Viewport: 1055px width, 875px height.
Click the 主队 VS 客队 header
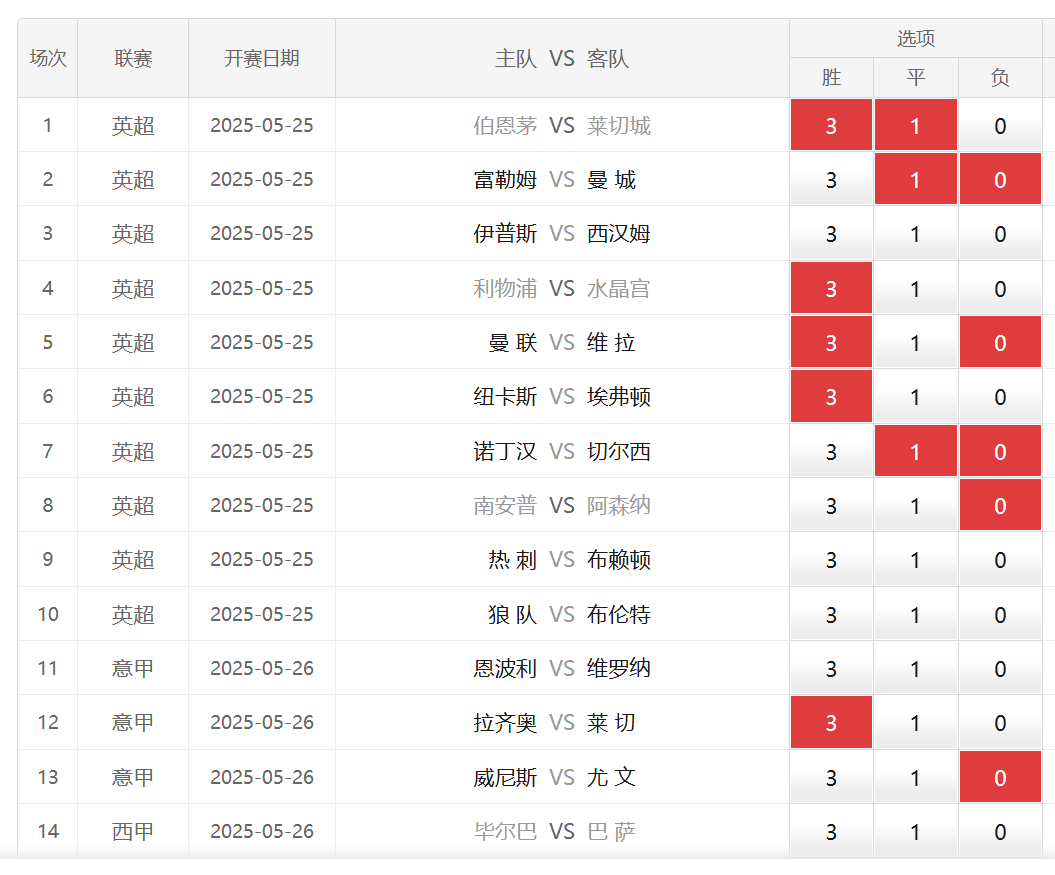(562, 59)
